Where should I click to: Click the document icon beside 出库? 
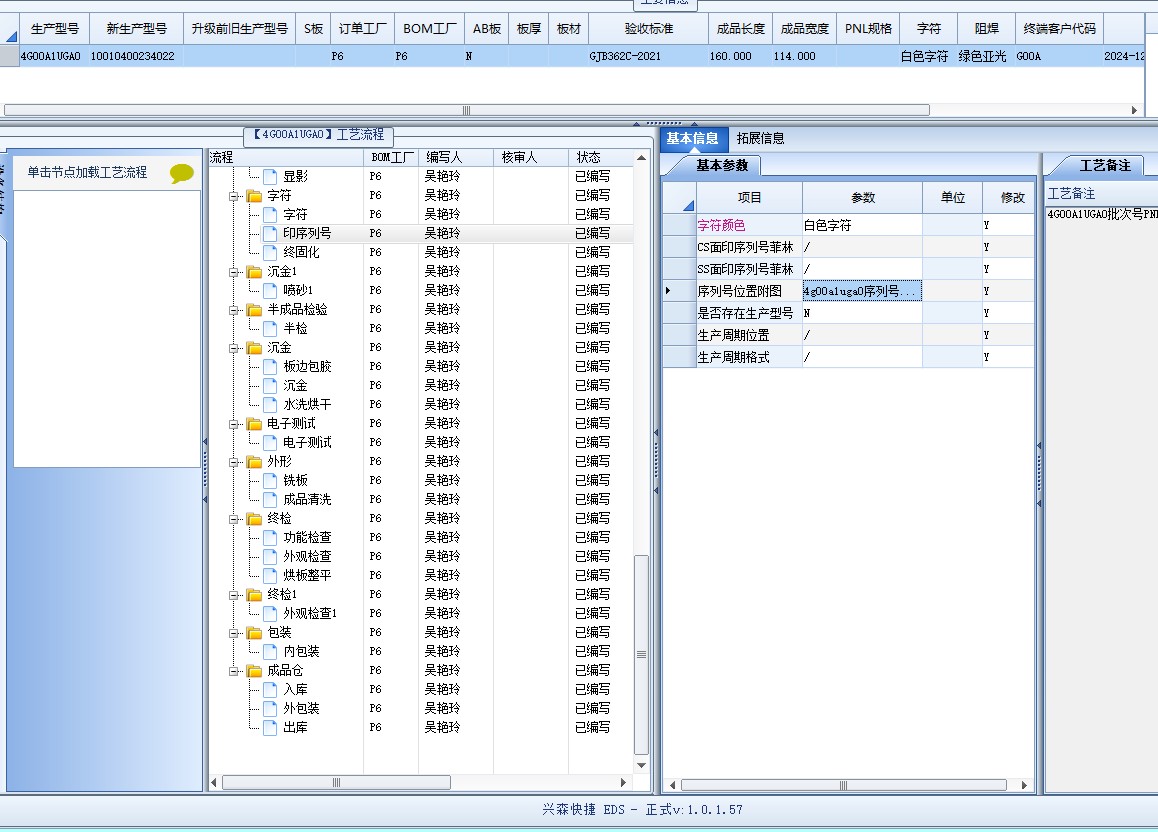[270, 728]
